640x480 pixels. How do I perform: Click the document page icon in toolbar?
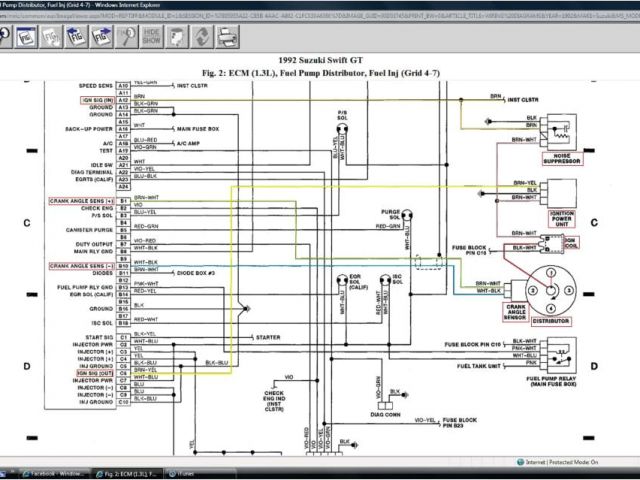[x=177, y=38]
